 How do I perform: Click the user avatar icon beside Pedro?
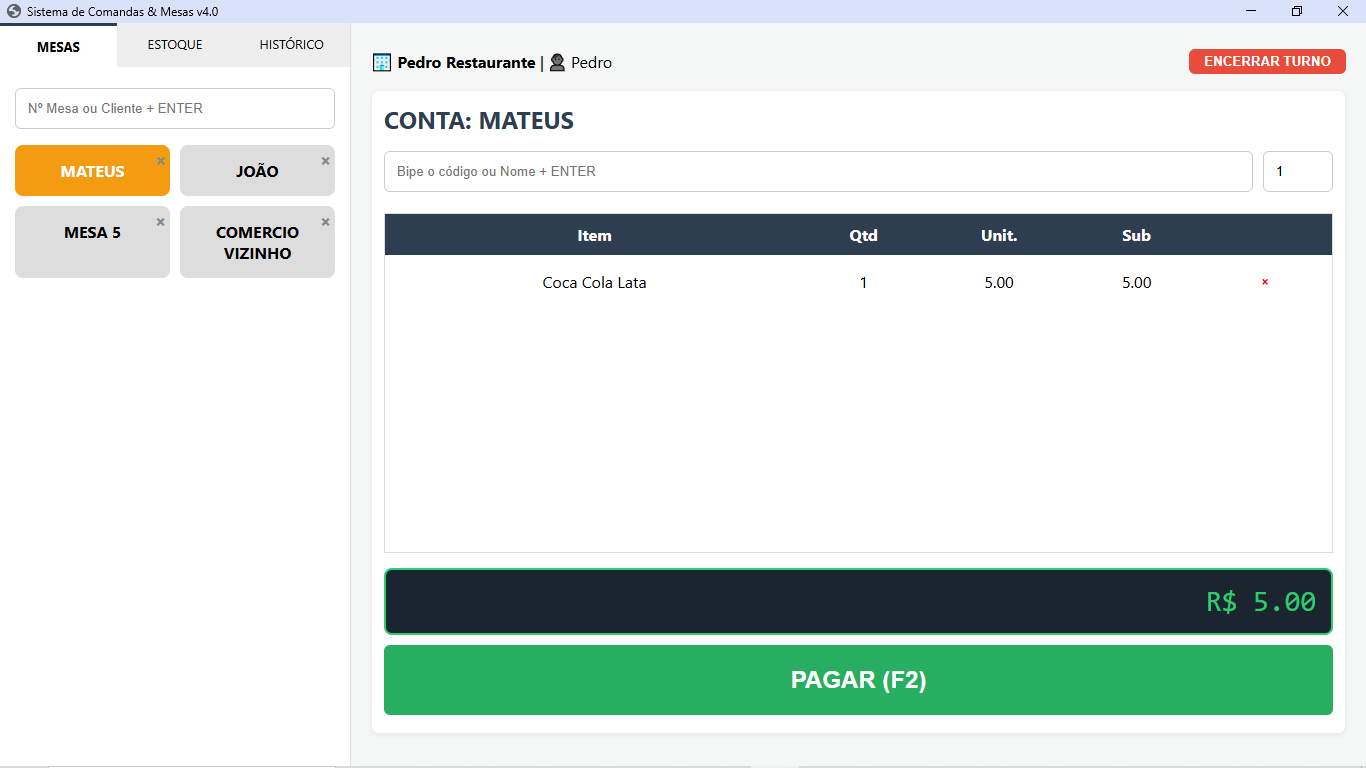coord(557,62)
